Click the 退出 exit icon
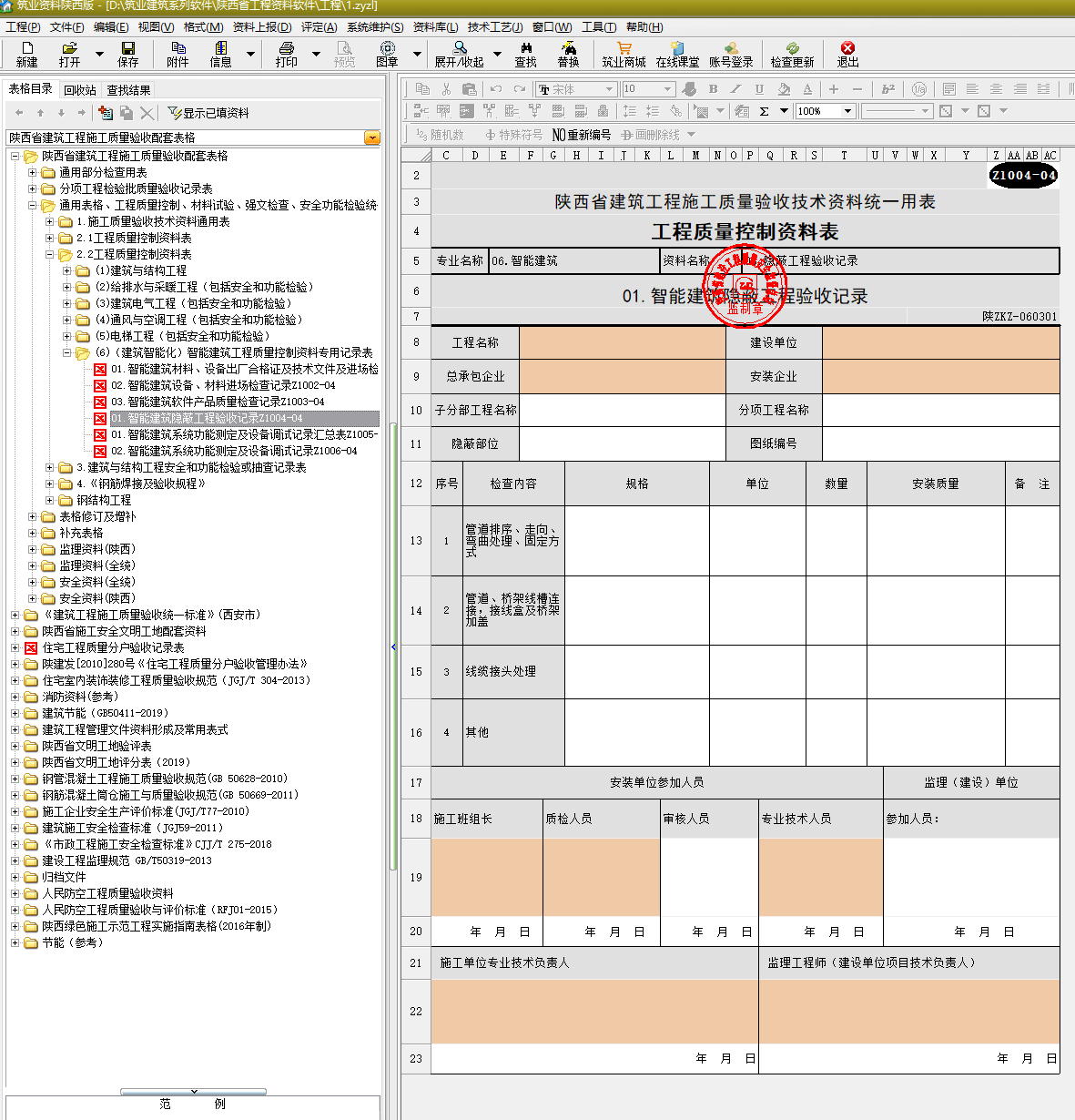This screenshot has height=1120, width=1075. click(x=847, y=54)
